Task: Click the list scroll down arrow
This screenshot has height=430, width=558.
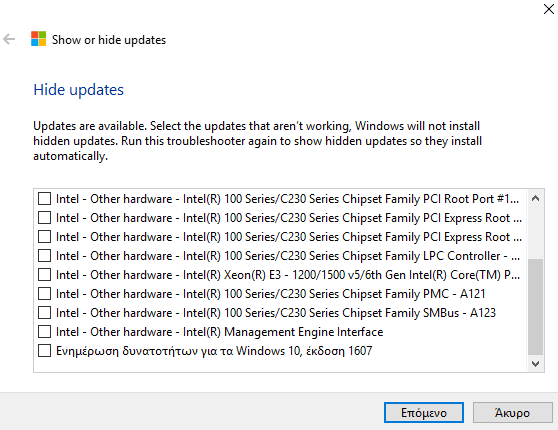Action: point(535,363)
